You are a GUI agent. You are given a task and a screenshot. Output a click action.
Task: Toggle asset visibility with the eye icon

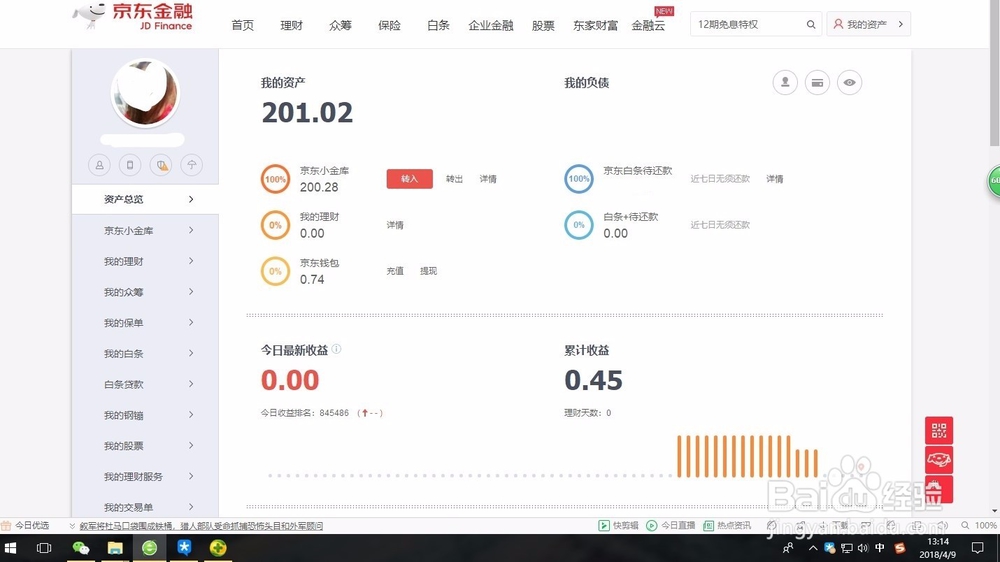[x=849, y=83]
